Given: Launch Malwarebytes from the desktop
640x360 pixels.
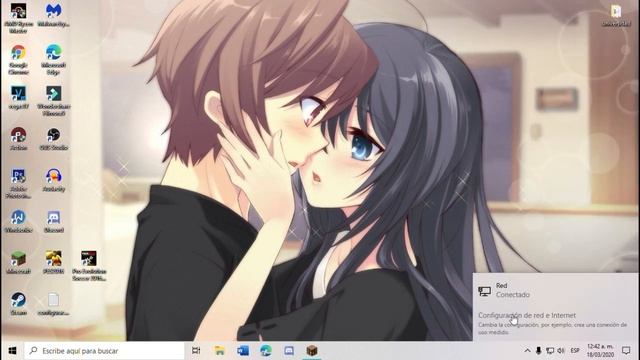Looking at the screenshot, I should [x=53, y=15].
